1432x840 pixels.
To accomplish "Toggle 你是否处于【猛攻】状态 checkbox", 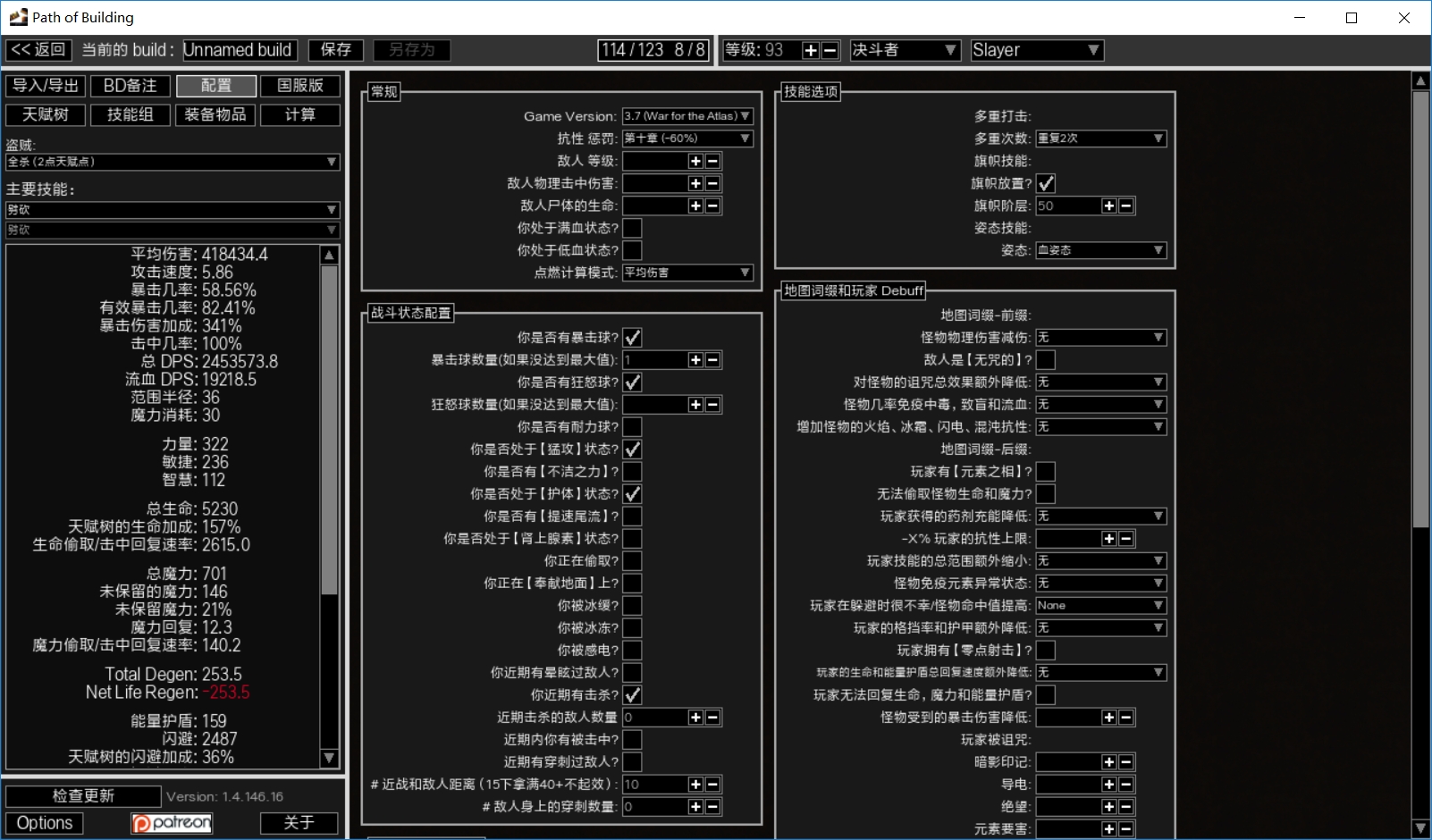I will pyautogui.click(x=632, y=449).
